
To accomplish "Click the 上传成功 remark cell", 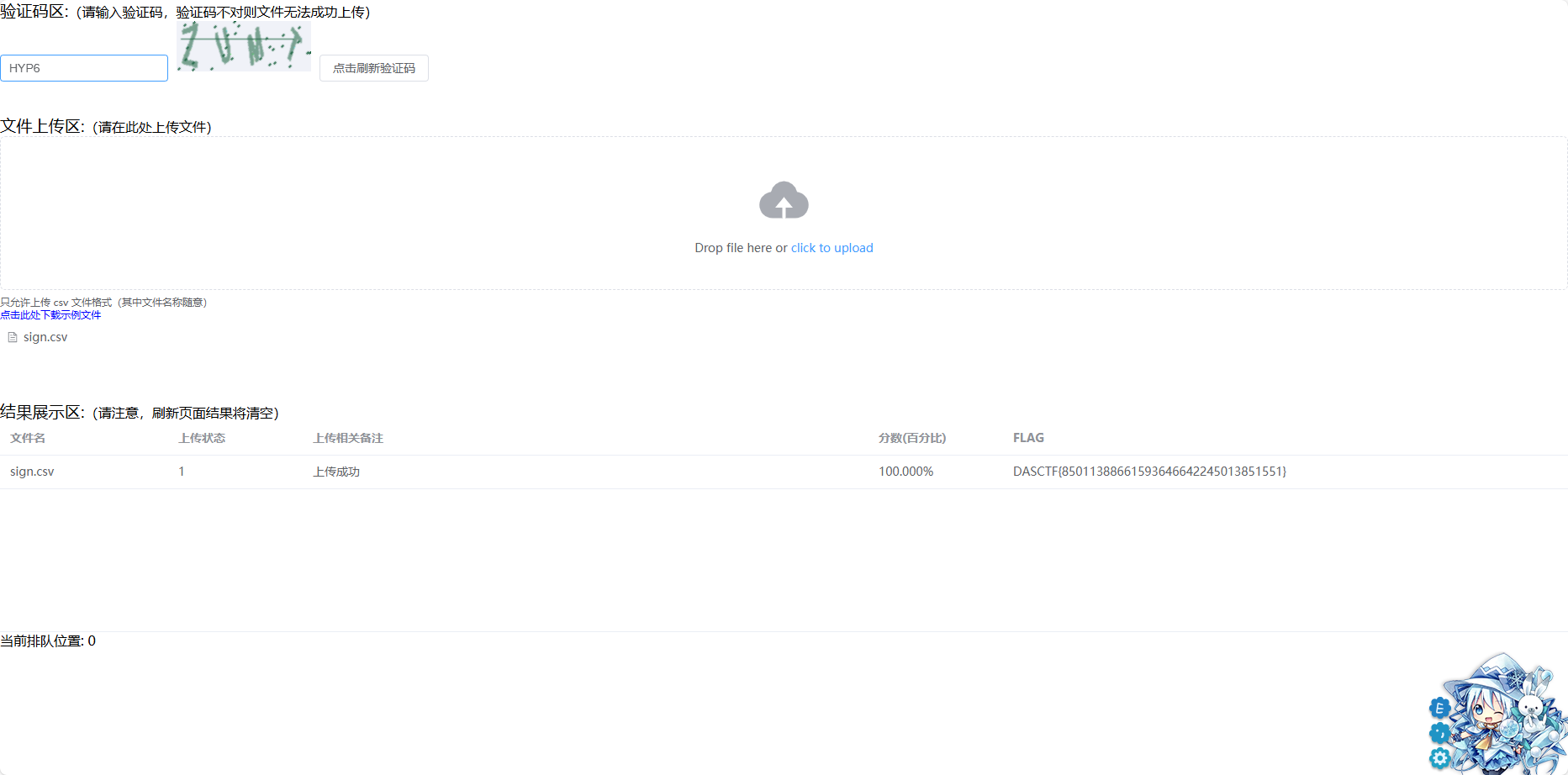I will click(x=336, y=472).
